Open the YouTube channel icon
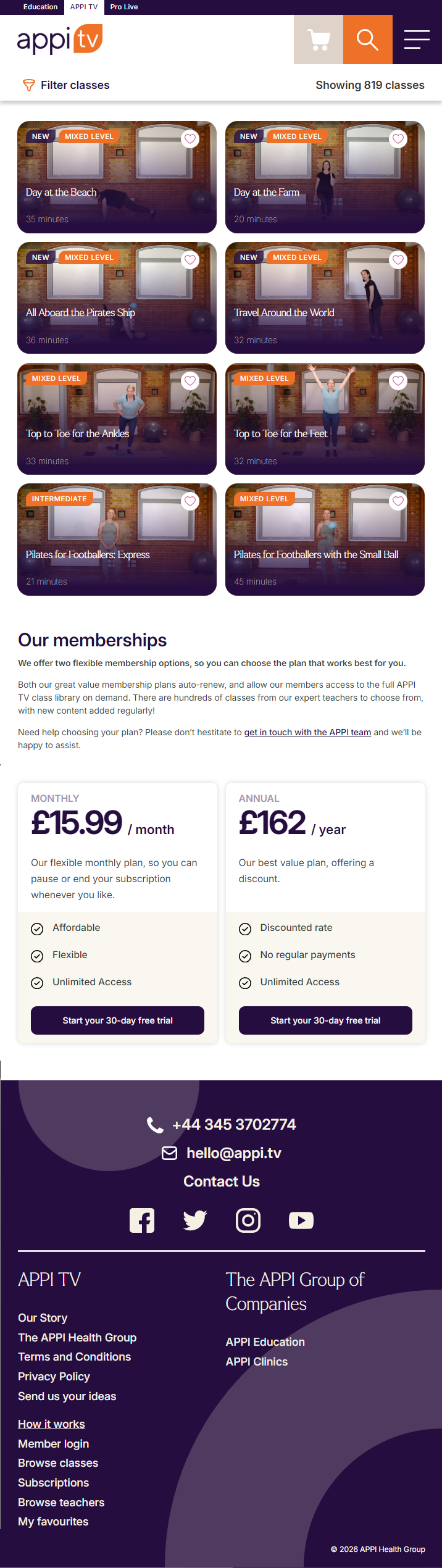This screenshot has width=442, height=1568. tap(301, 1220)
